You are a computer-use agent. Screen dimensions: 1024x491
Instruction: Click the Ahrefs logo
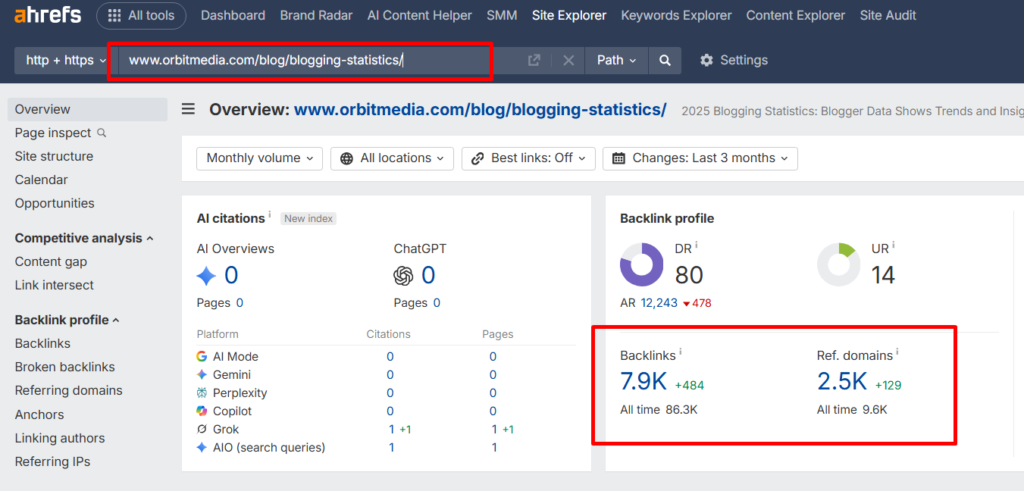pos(48,15)
